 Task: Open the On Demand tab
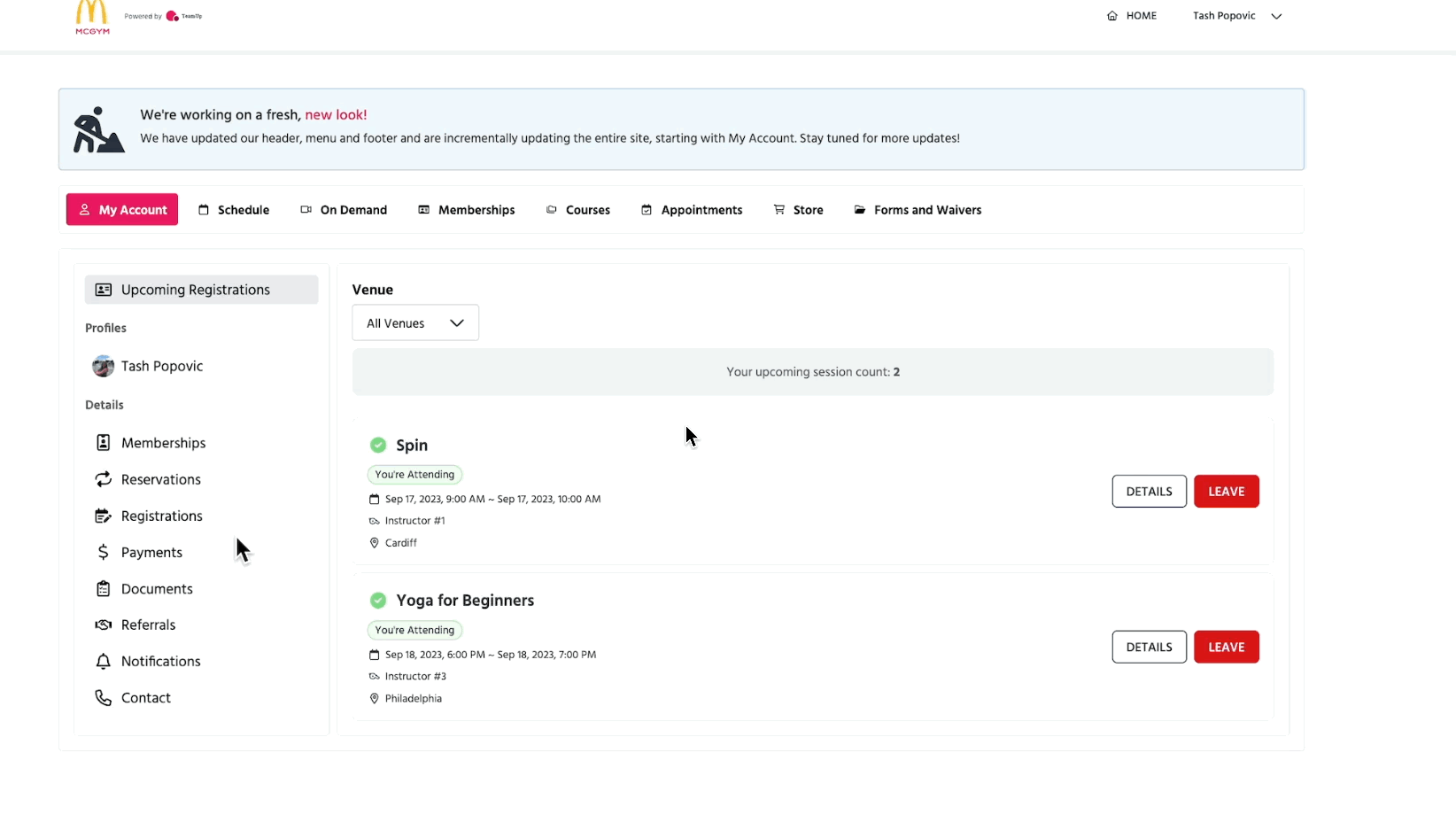(x=344, y=210)
